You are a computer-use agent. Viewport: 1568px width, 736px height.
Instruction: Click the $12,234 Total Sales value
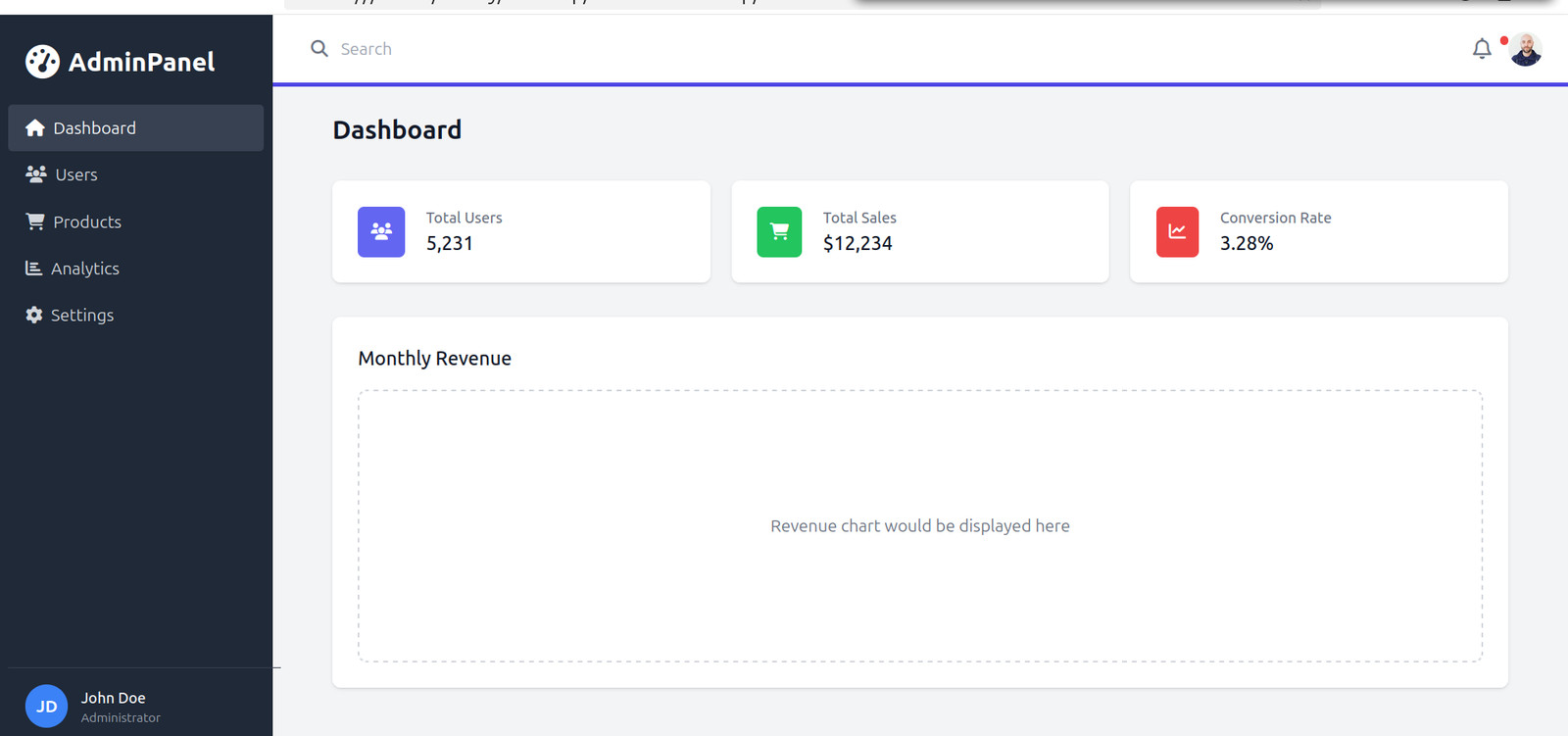[857, 244]
